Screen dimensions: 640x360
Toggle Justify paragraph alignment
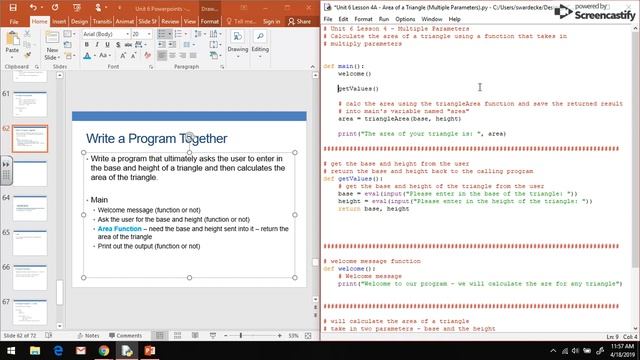tap(193, 56)
